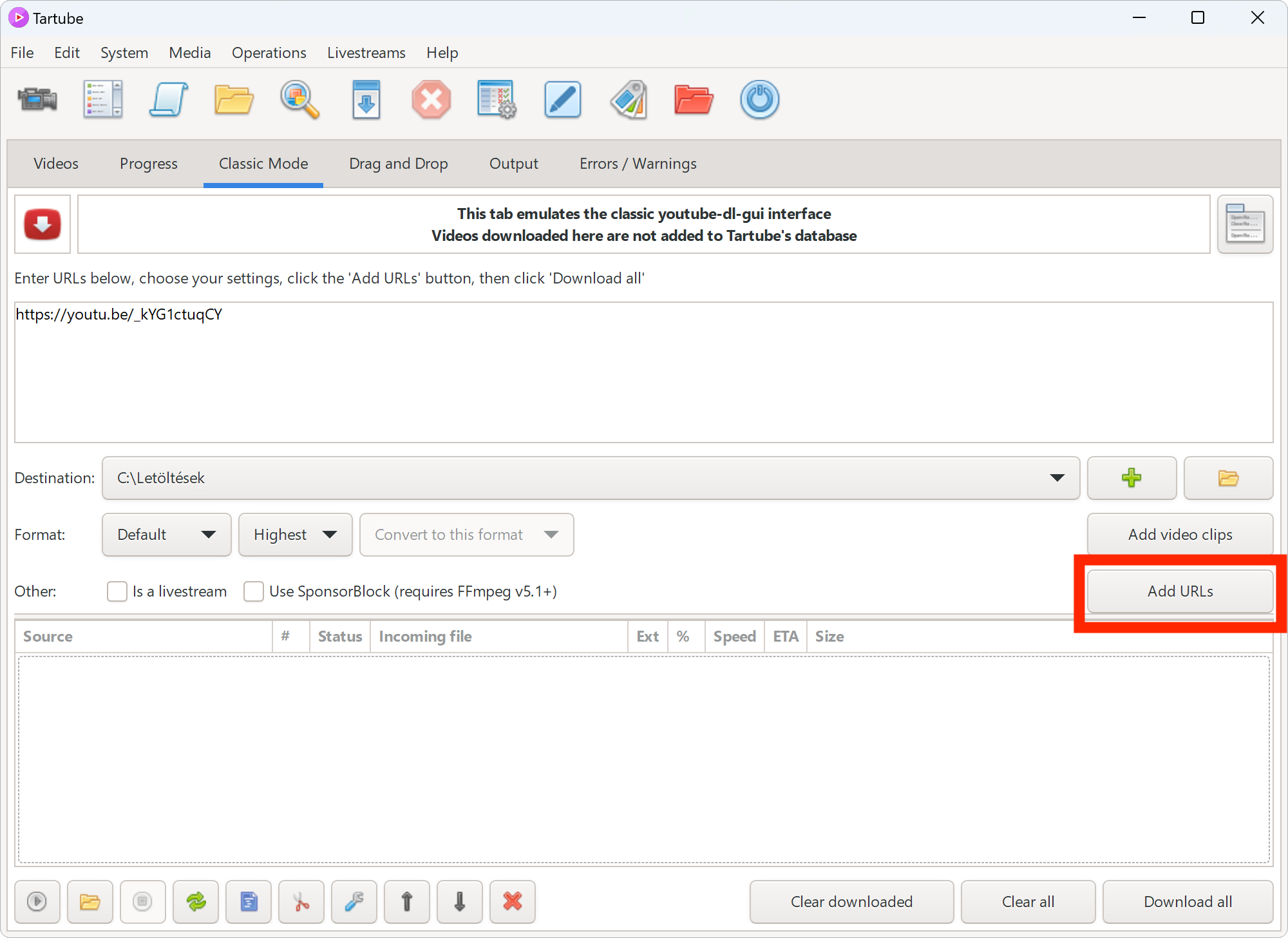This screenshot has width=1288, height=938.
Task: Click the Ext column header
Action: pyautogui.click(x=648, y=636)
